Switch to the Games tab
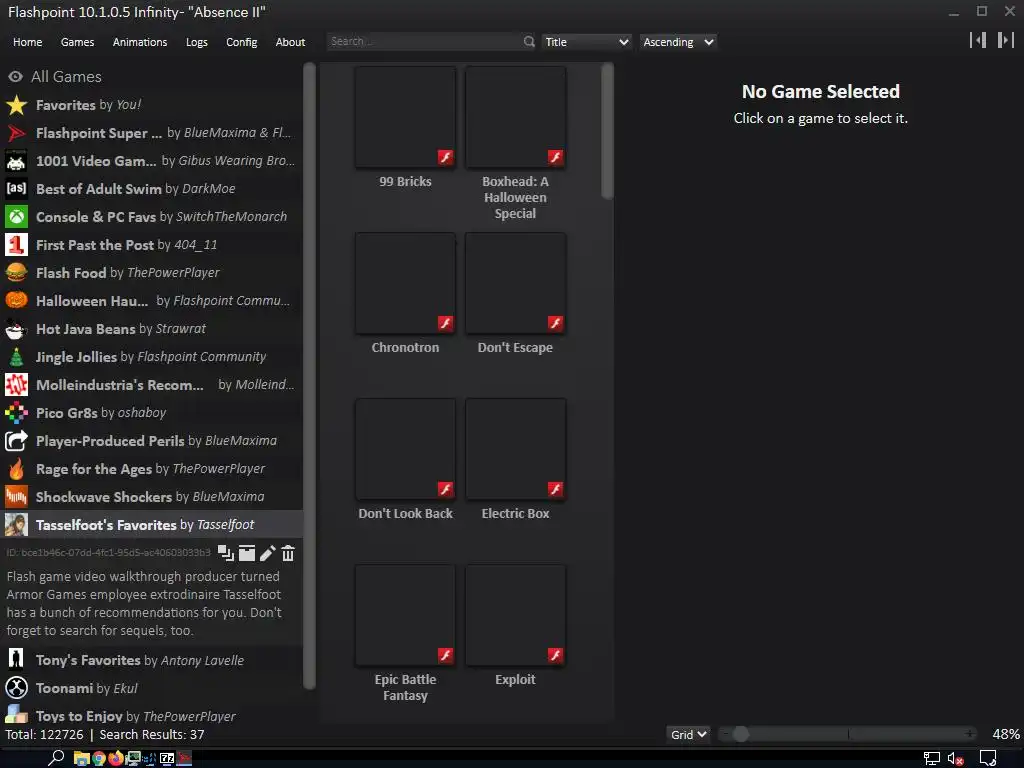Image resolution: width=1024 pixels, height=768 pixels. 77,42
